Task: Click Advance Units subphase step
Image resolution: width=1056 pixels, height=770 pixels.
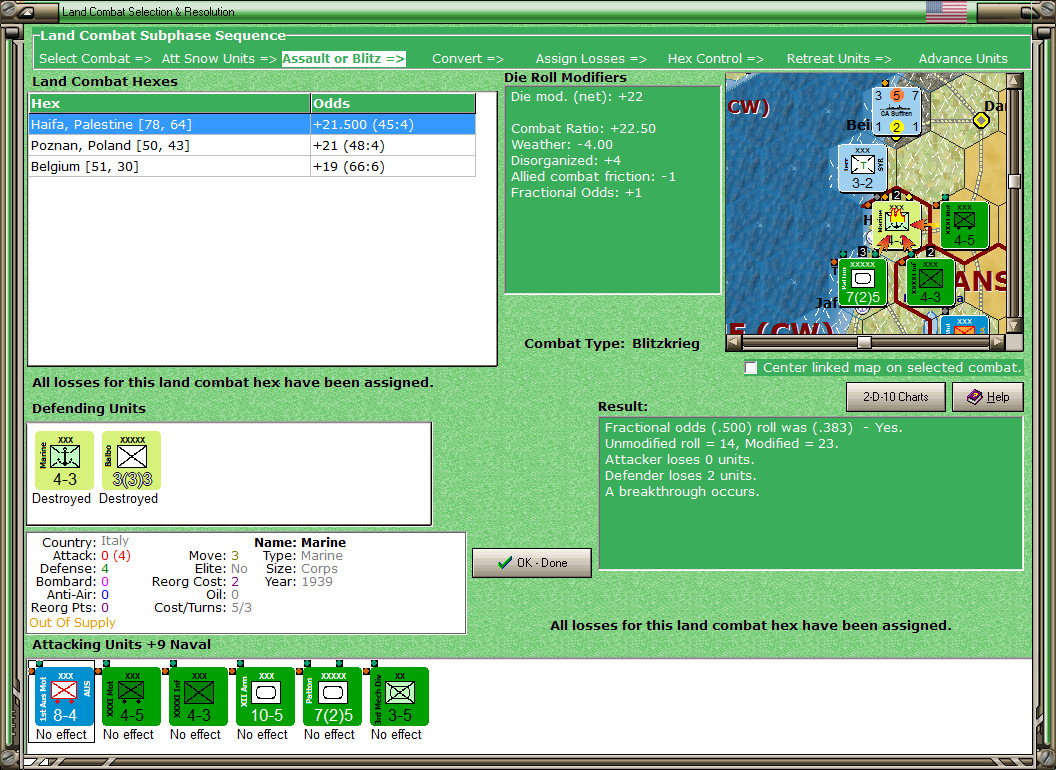Action: pyautogui.click(x=963, y=59)
